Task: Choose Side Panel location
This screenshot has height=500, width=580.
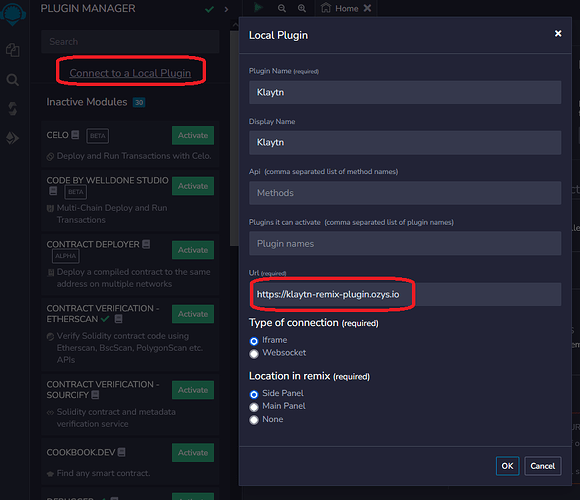Action: click(x=254, y=394)
